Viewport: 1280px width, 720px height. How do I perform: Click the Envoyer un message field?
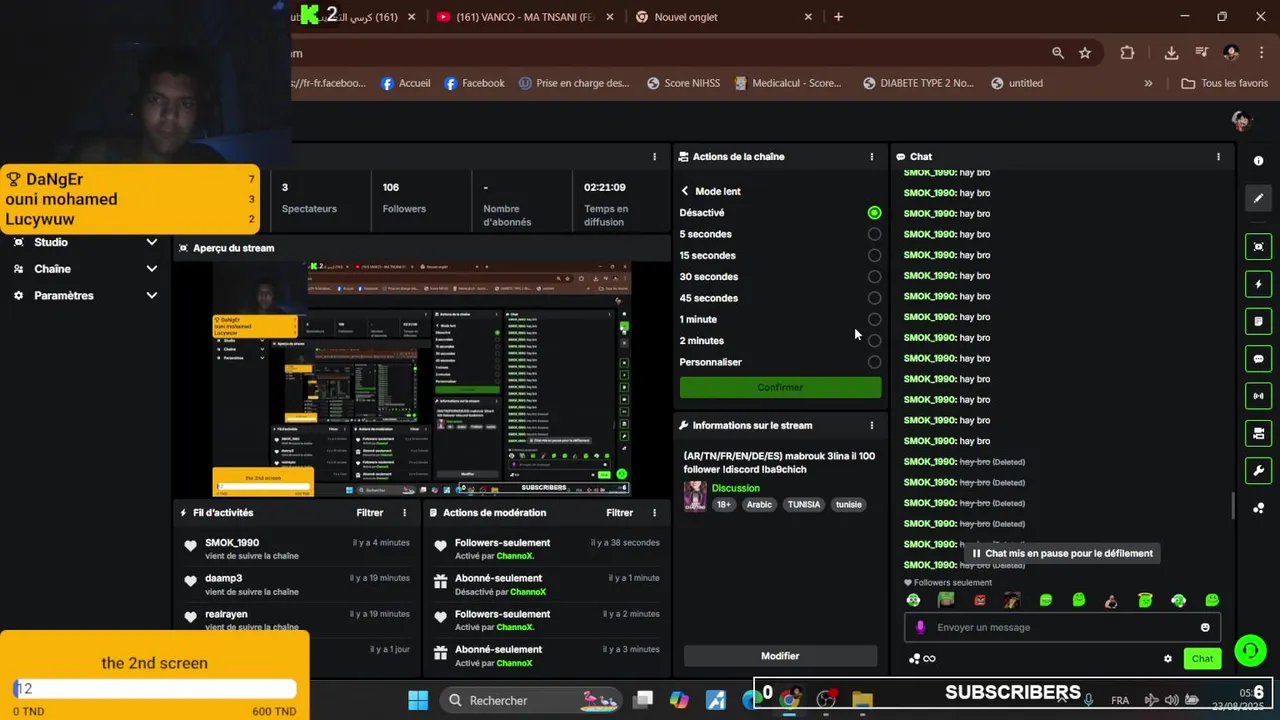(x=1062, y=627)
